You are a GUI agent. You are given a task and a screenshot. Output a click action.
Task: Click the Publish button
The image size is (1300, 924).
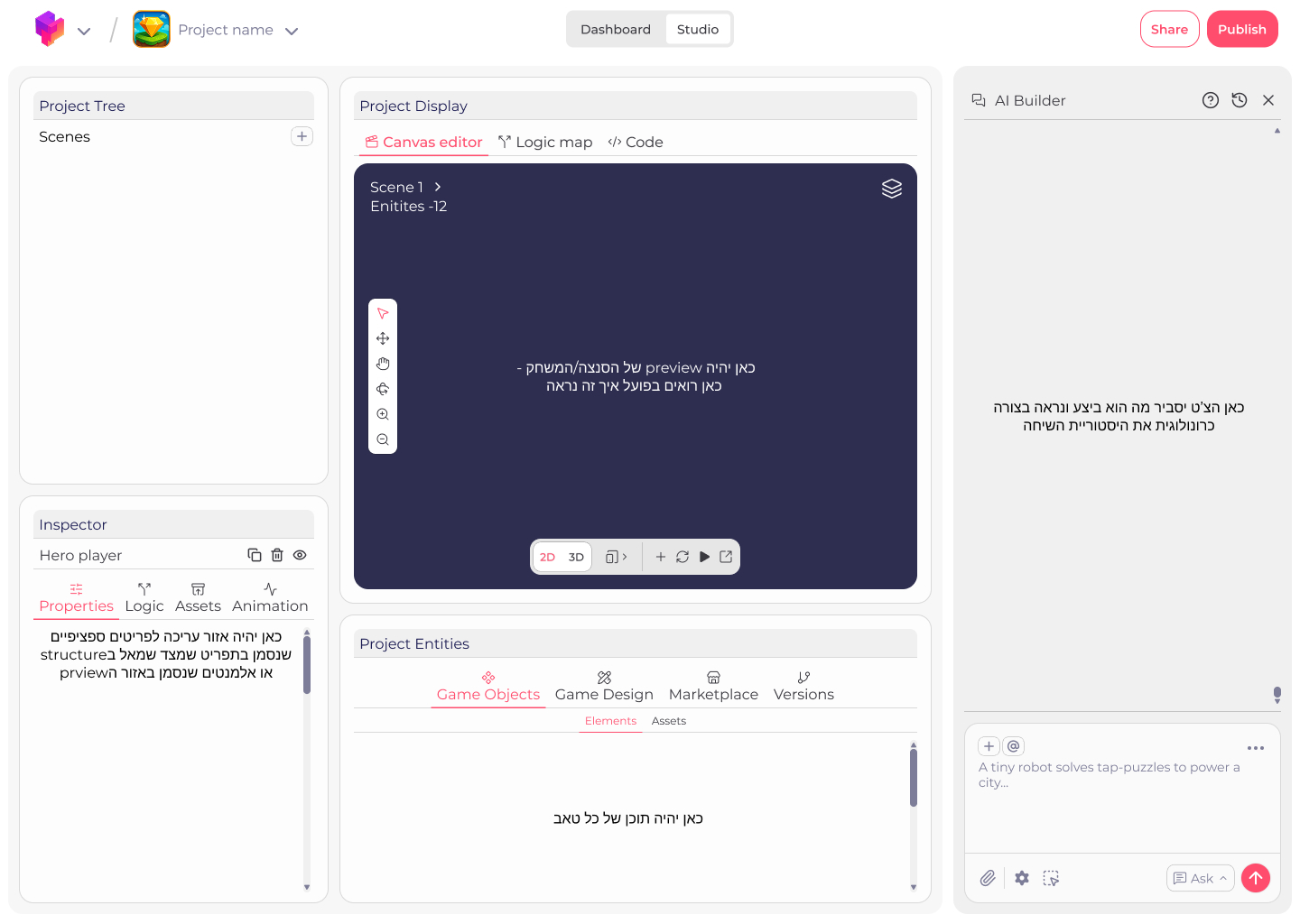click(x=1241, y=29)
